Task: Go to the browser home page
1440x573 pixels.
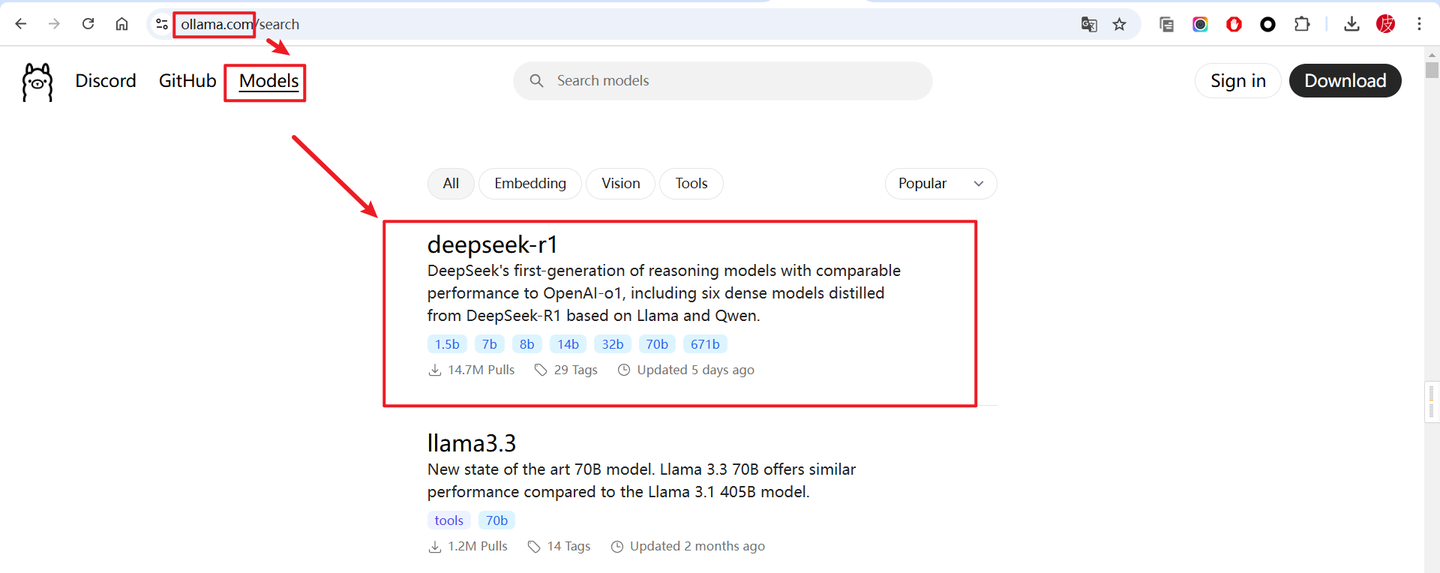Action: pyautogui.click(x=121, y=24)
